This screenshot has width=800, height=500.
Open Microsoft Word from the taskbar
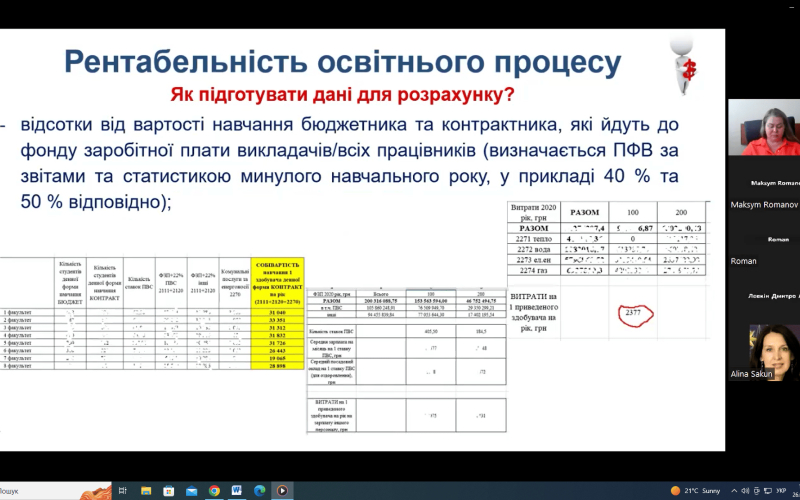pos(237,491)
